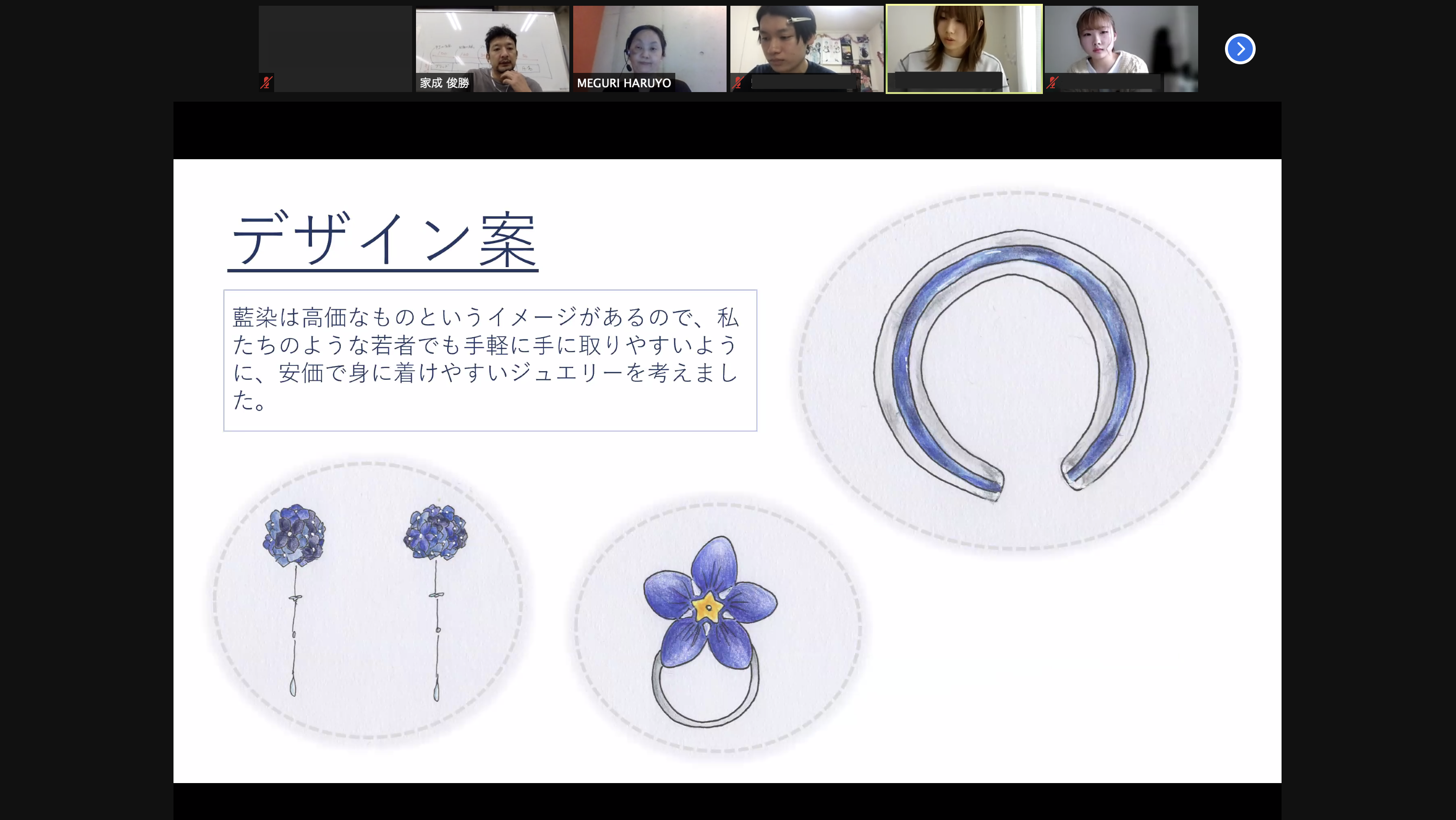
Task: Click the 家成 俊勝 name label
Action: point(444,83)
